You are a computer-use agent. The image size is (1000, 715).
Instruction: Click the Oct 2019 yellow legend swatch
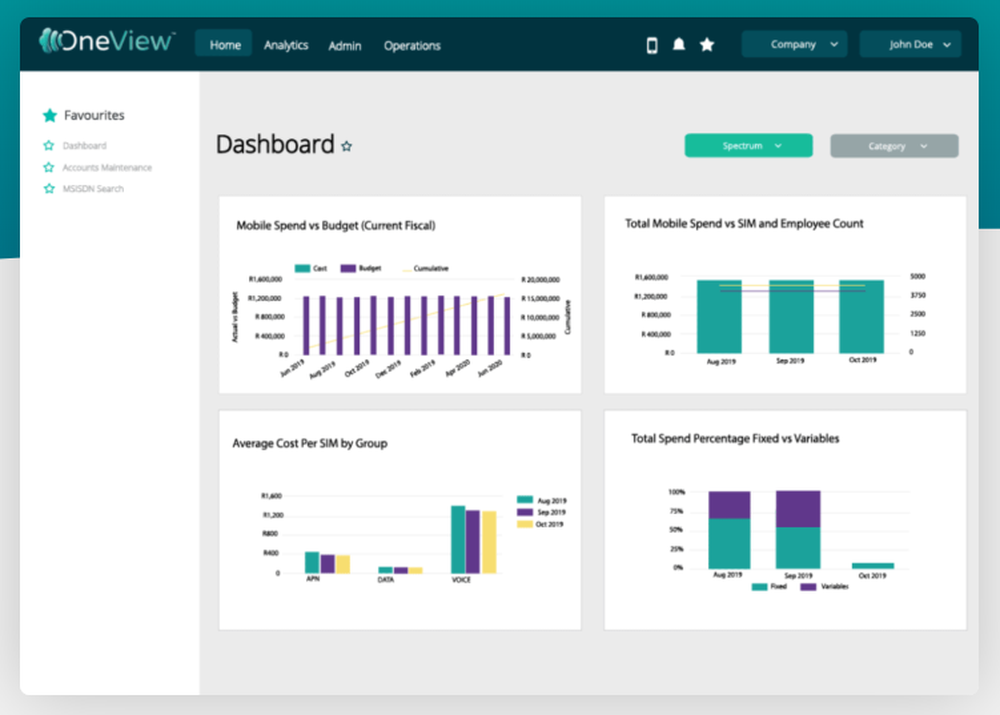[x=524, y=524]
